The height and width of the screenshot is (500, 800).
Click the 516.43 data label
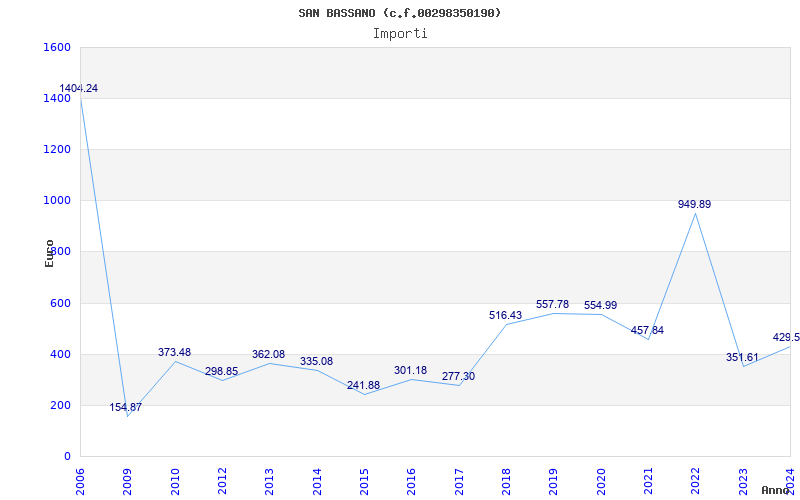[506, 315]
